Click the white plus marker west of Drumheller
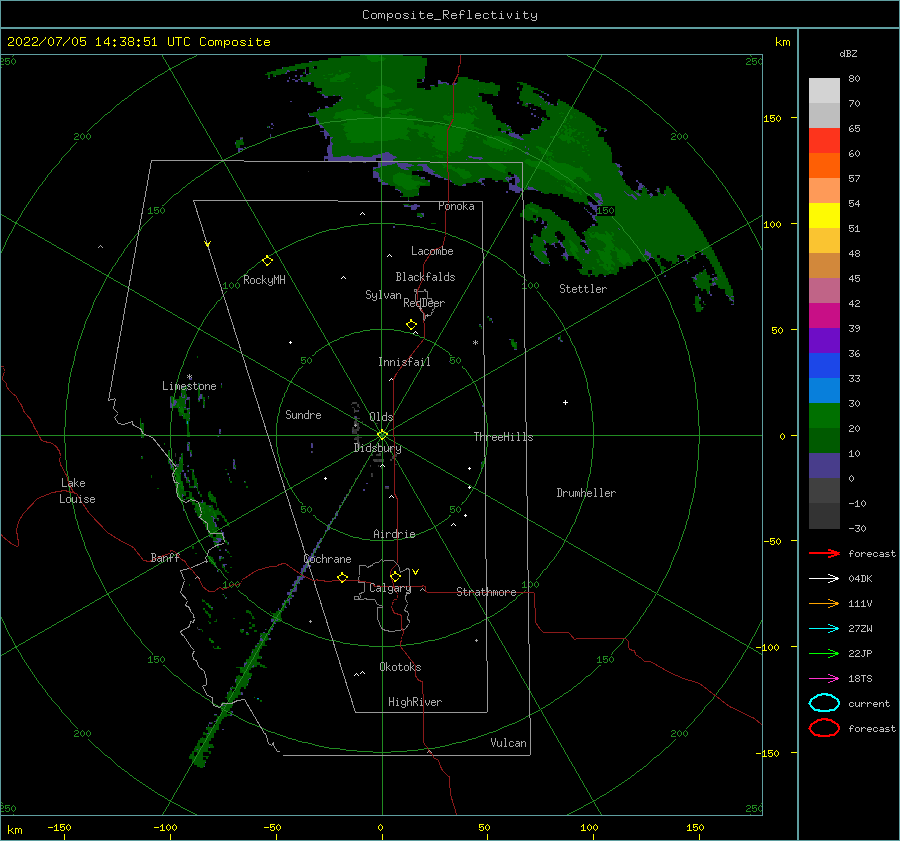The image size is (900, 841). pyautogui.click(x=565, y=402)
